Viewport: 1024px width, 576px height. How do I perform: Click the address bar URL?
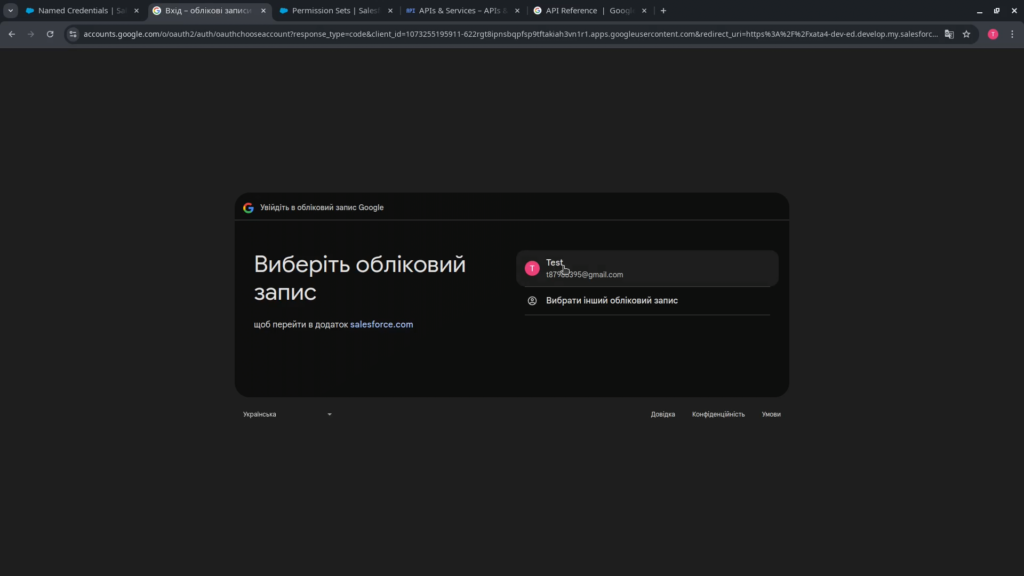510,34
